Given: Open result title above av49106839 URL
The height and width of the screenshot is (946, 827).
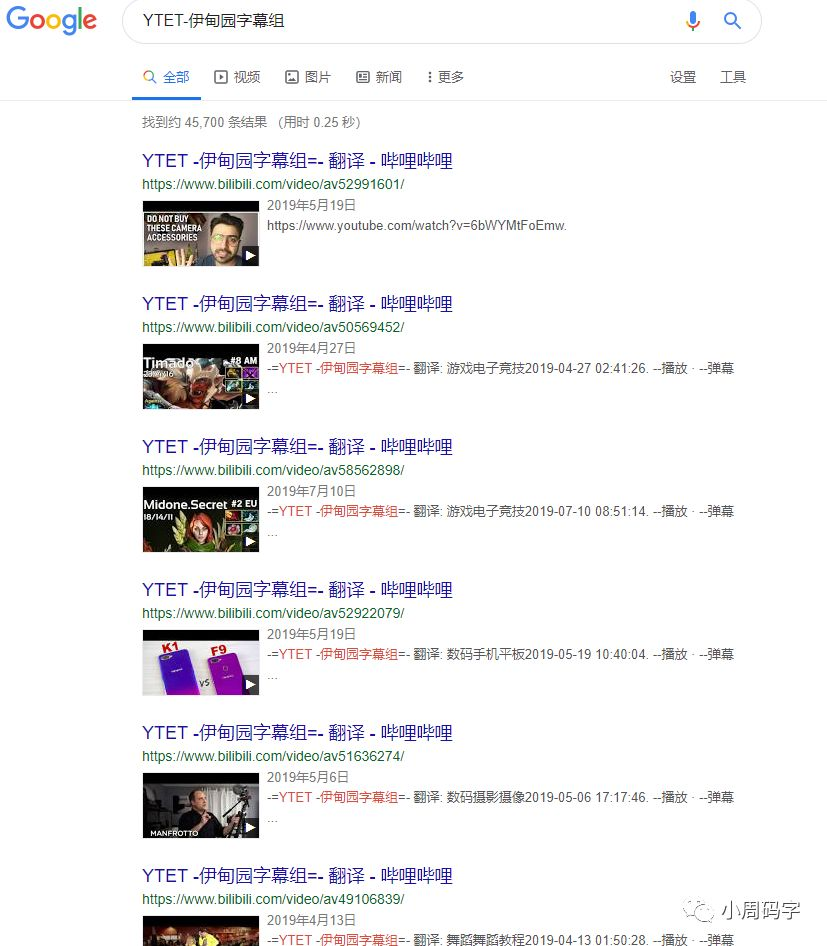Looking at the screenshot, I should point(297,876).
